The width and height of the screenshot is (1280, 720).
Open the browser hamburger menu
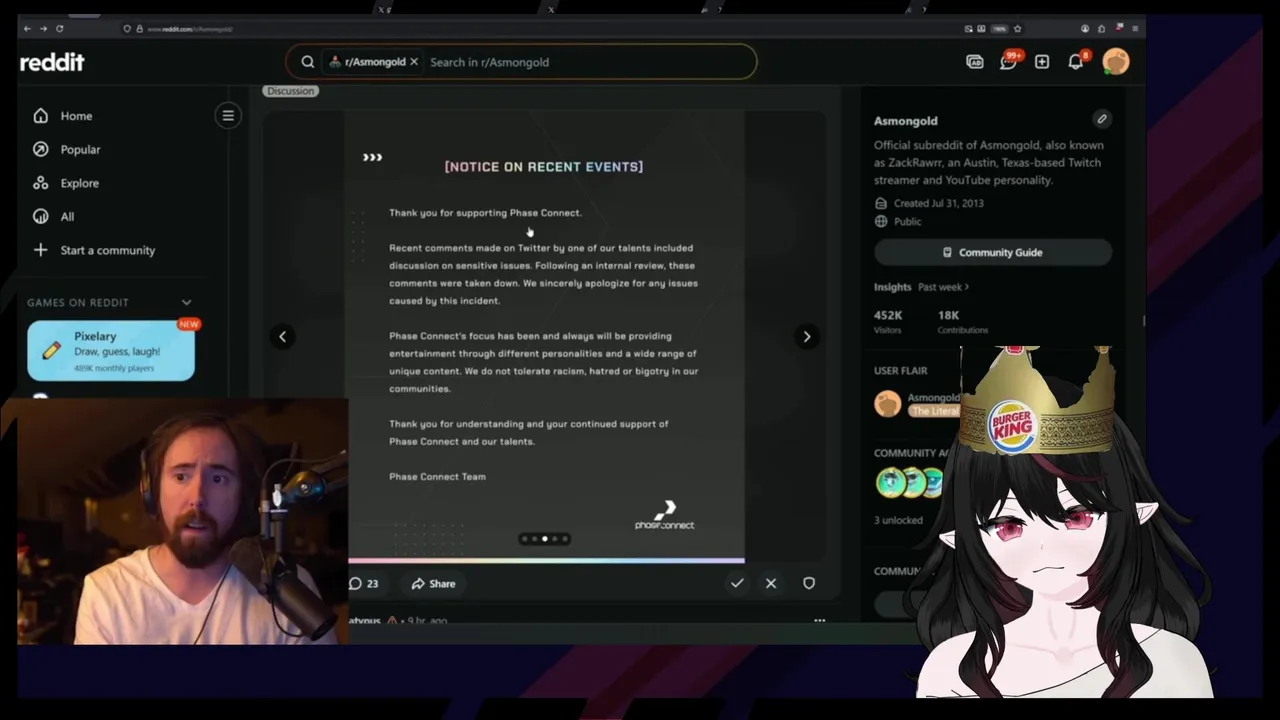point(1134,29)
